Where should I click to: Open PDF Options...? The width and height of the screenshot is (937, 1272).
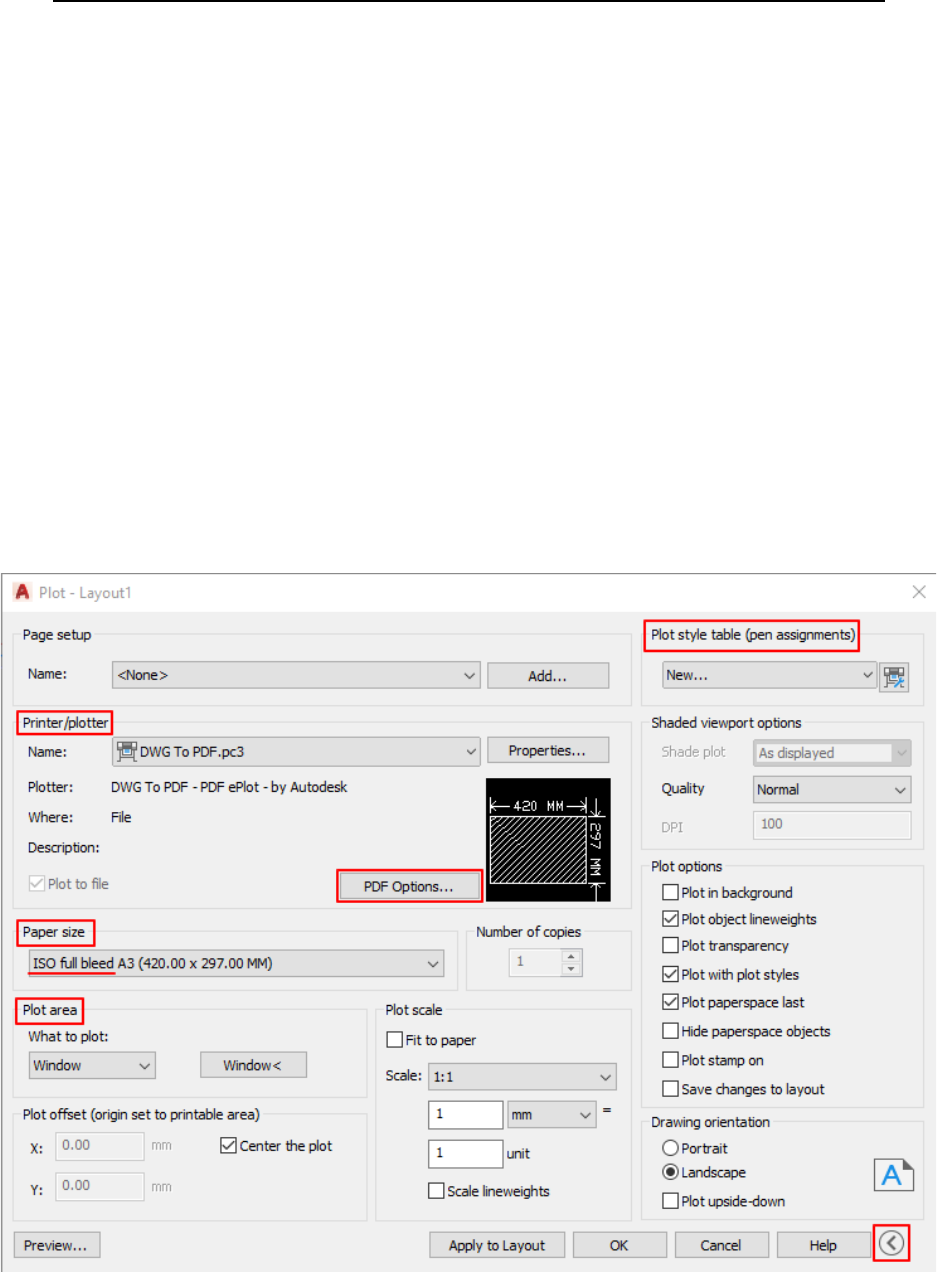[x=409, y=885]
